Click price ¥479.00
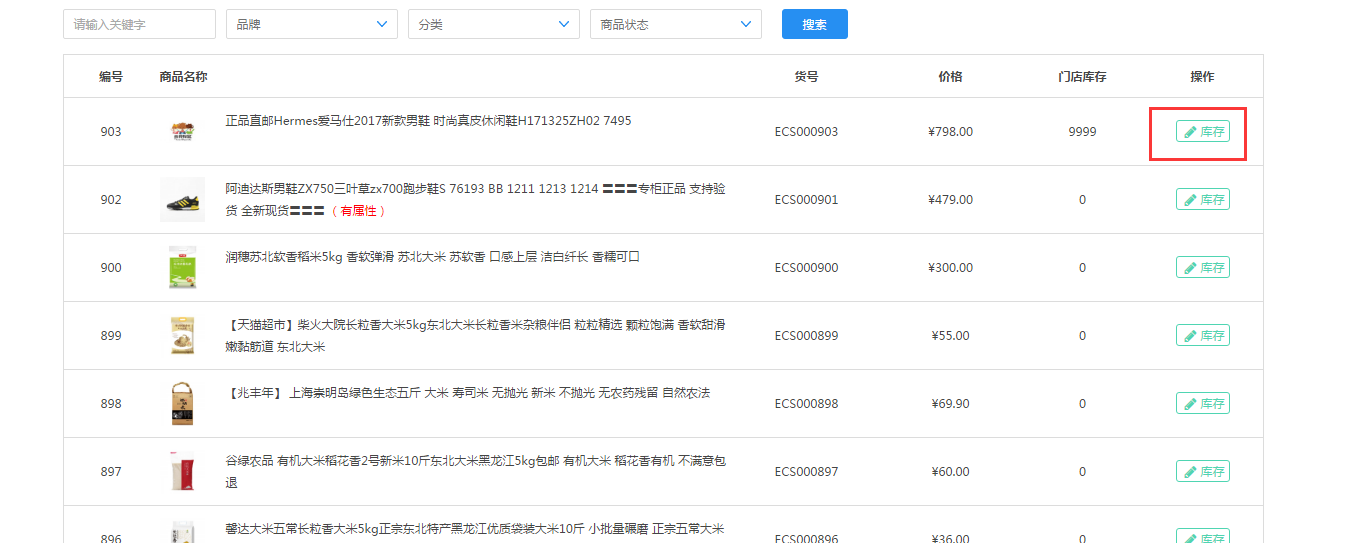 click(950, 200)
